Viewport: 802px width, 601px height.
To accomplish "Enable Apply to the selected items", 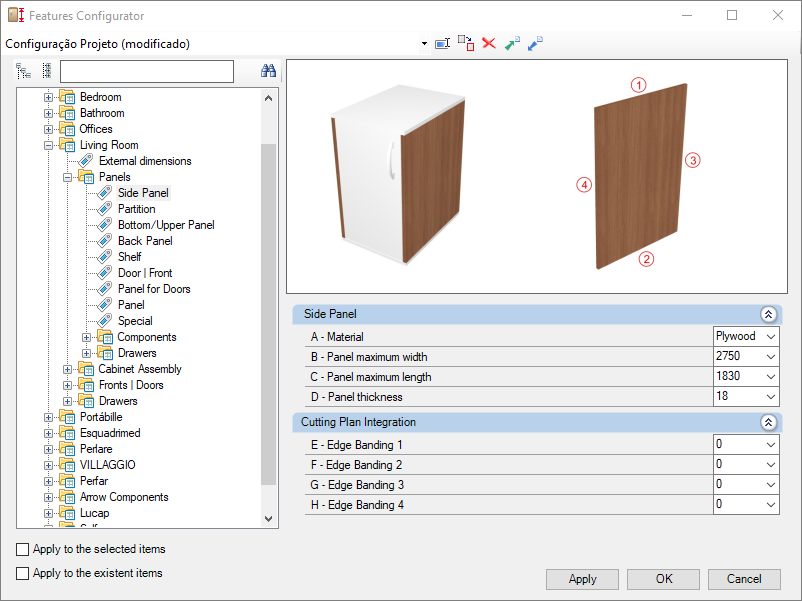I will (23, 549).
